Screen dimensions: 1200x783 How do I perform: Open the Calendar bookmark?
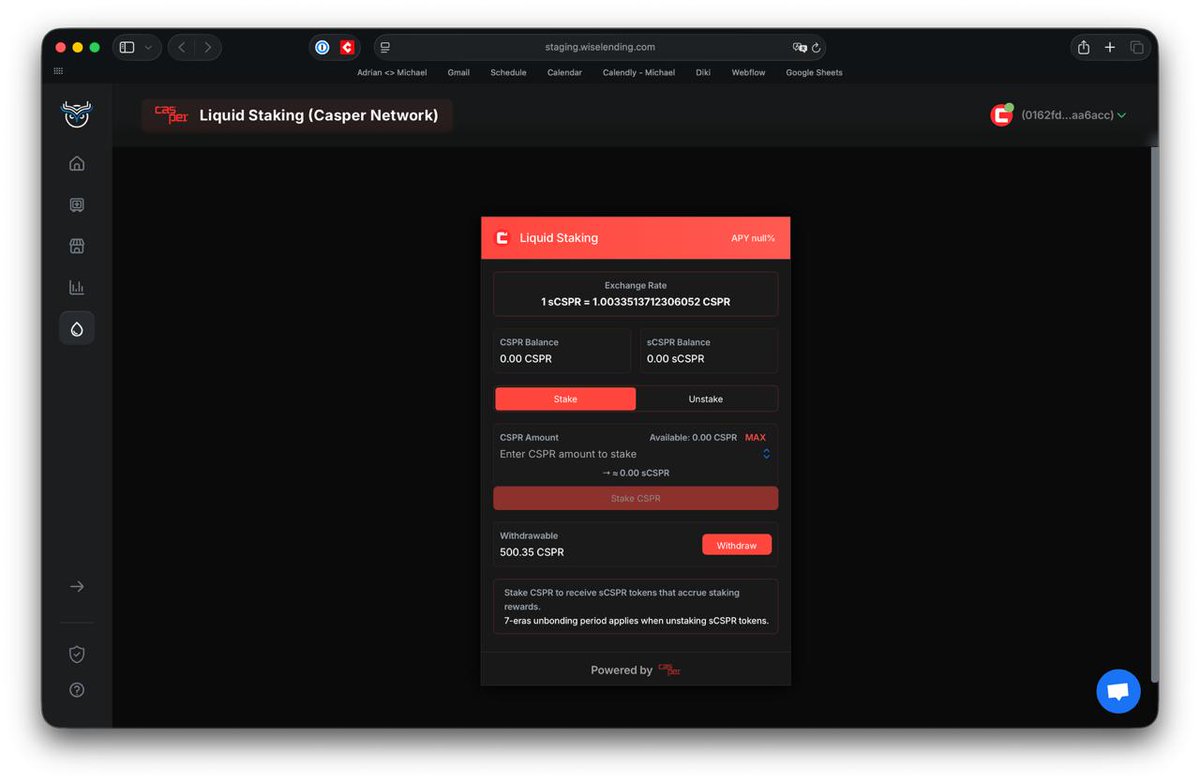565,73
